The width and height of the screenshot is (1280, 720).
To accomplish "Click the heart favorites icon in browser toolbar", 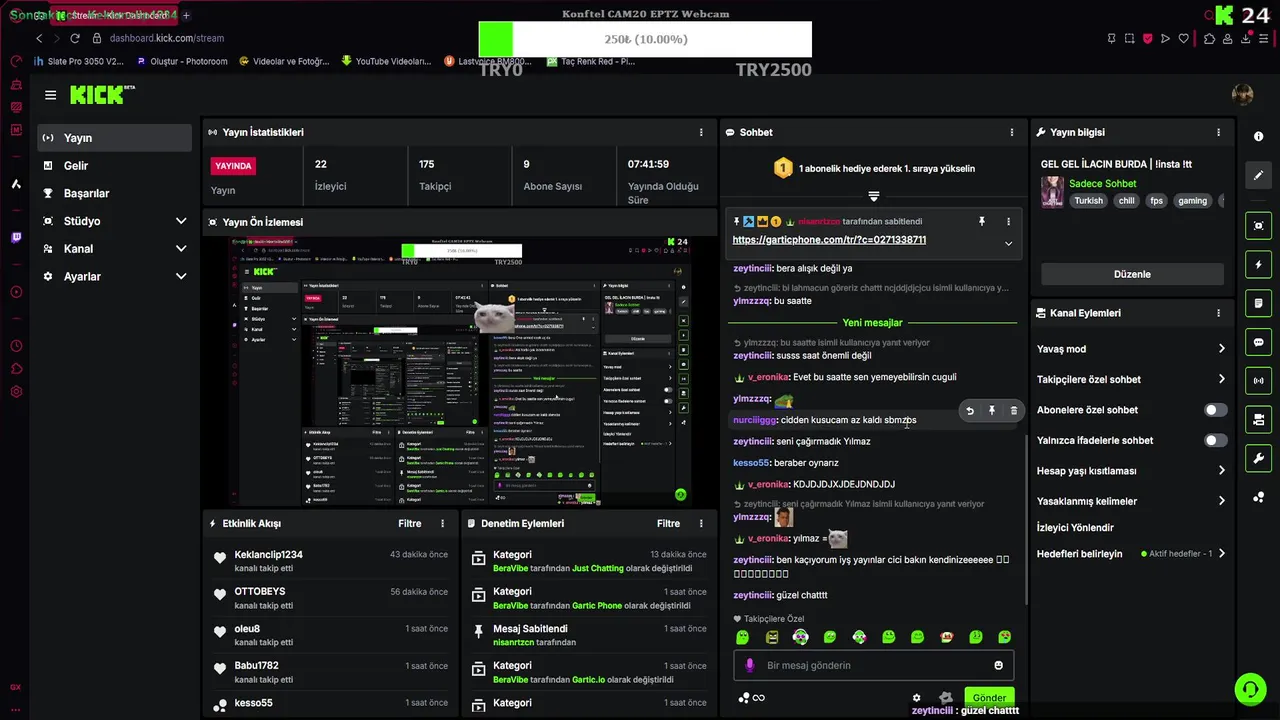I will 1184,39.
